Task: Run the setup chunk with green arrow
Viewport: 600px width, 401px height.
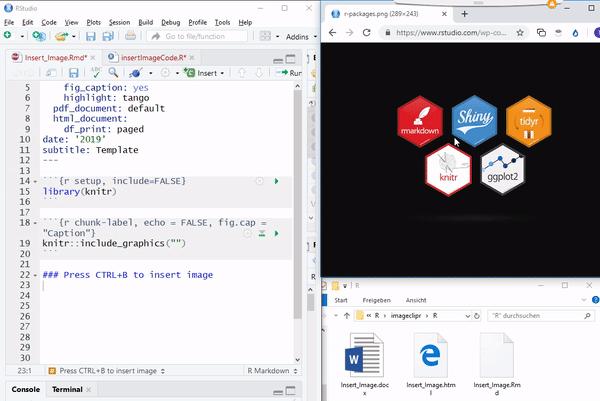Action: [276, 181]
